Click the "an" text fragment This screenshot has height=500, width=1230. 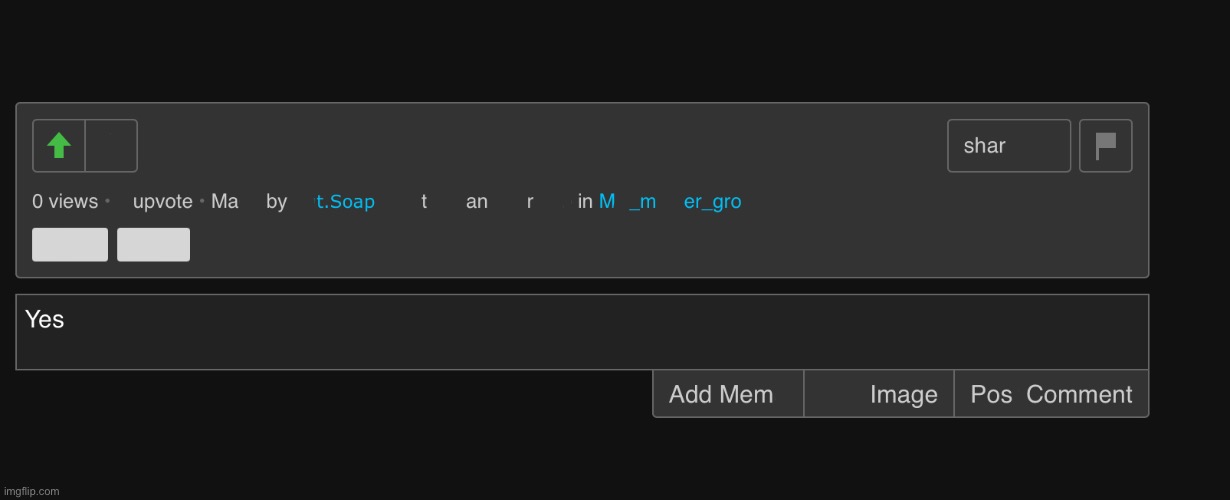click(x=477, y=202)
